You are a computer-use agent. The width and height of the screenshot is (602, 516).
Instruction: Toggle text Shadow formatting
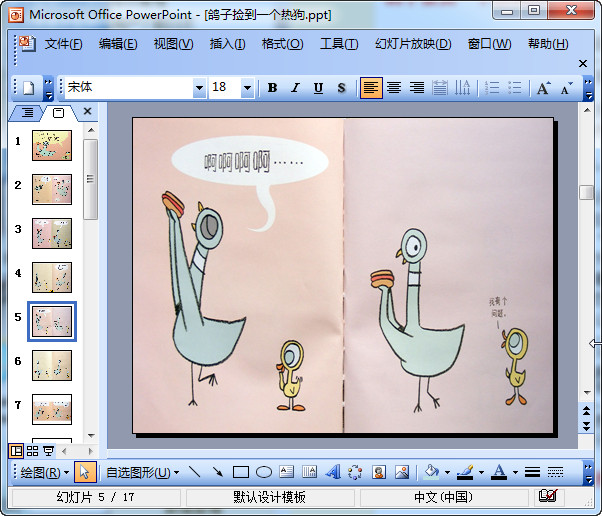(341, 88)
